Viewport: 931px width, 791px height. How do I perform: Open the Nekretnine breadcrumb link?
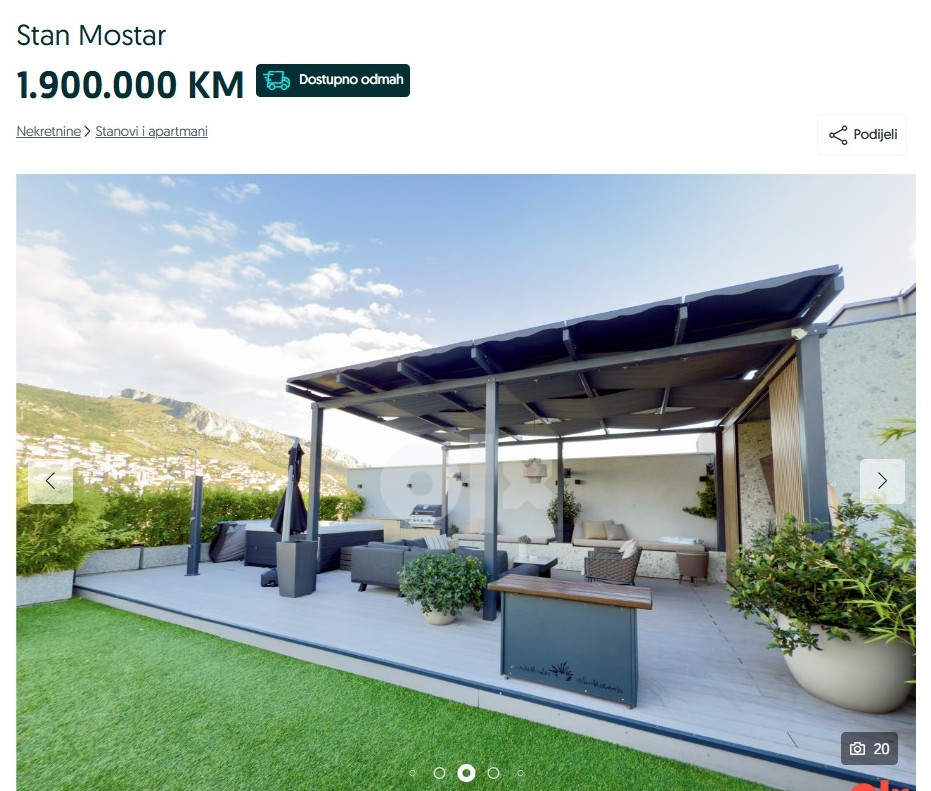(x=49, y=131)
